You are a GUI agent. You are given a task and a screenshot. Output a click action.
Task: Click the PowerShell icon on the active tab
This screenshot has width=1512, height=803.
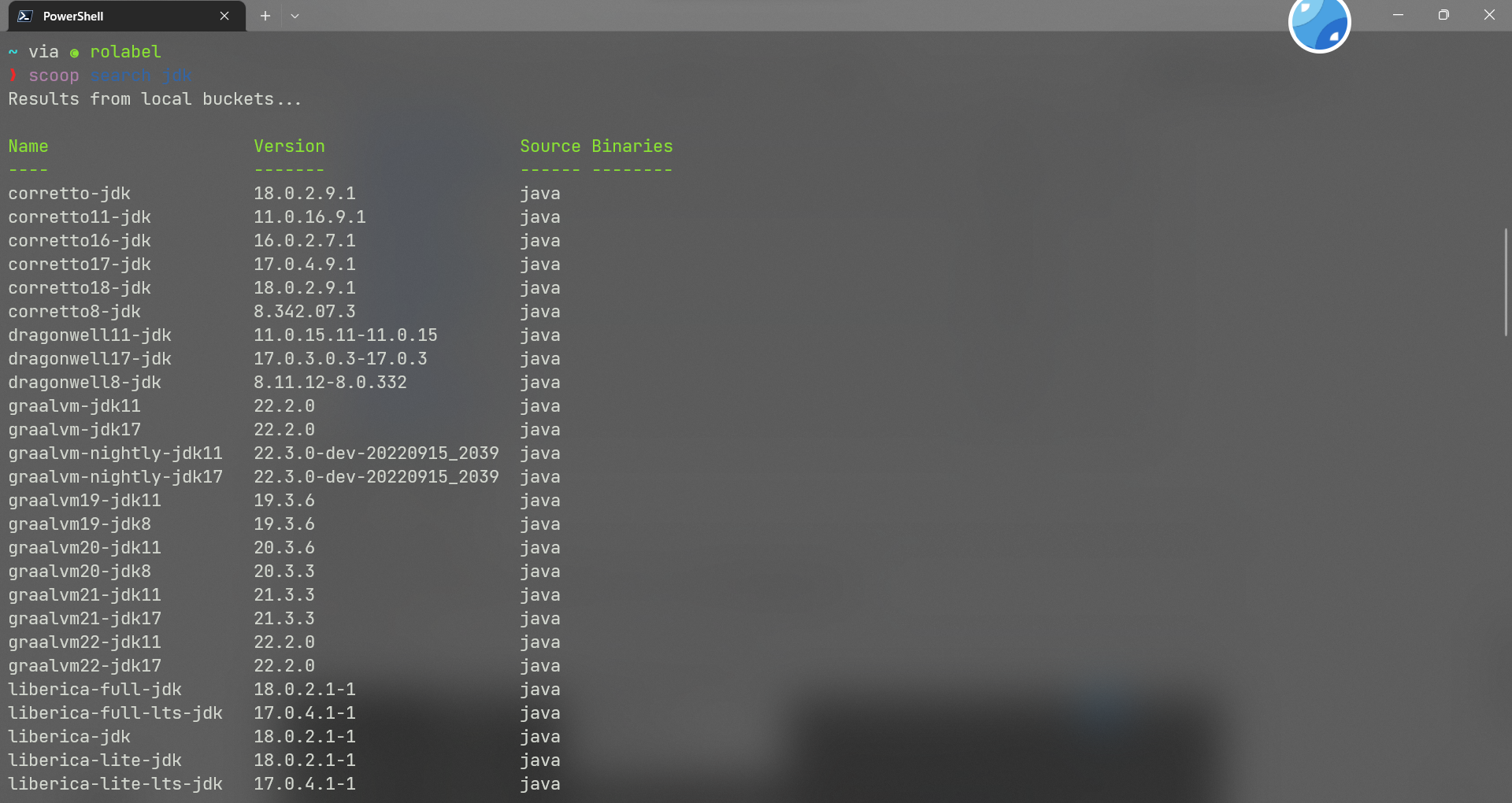26,16
